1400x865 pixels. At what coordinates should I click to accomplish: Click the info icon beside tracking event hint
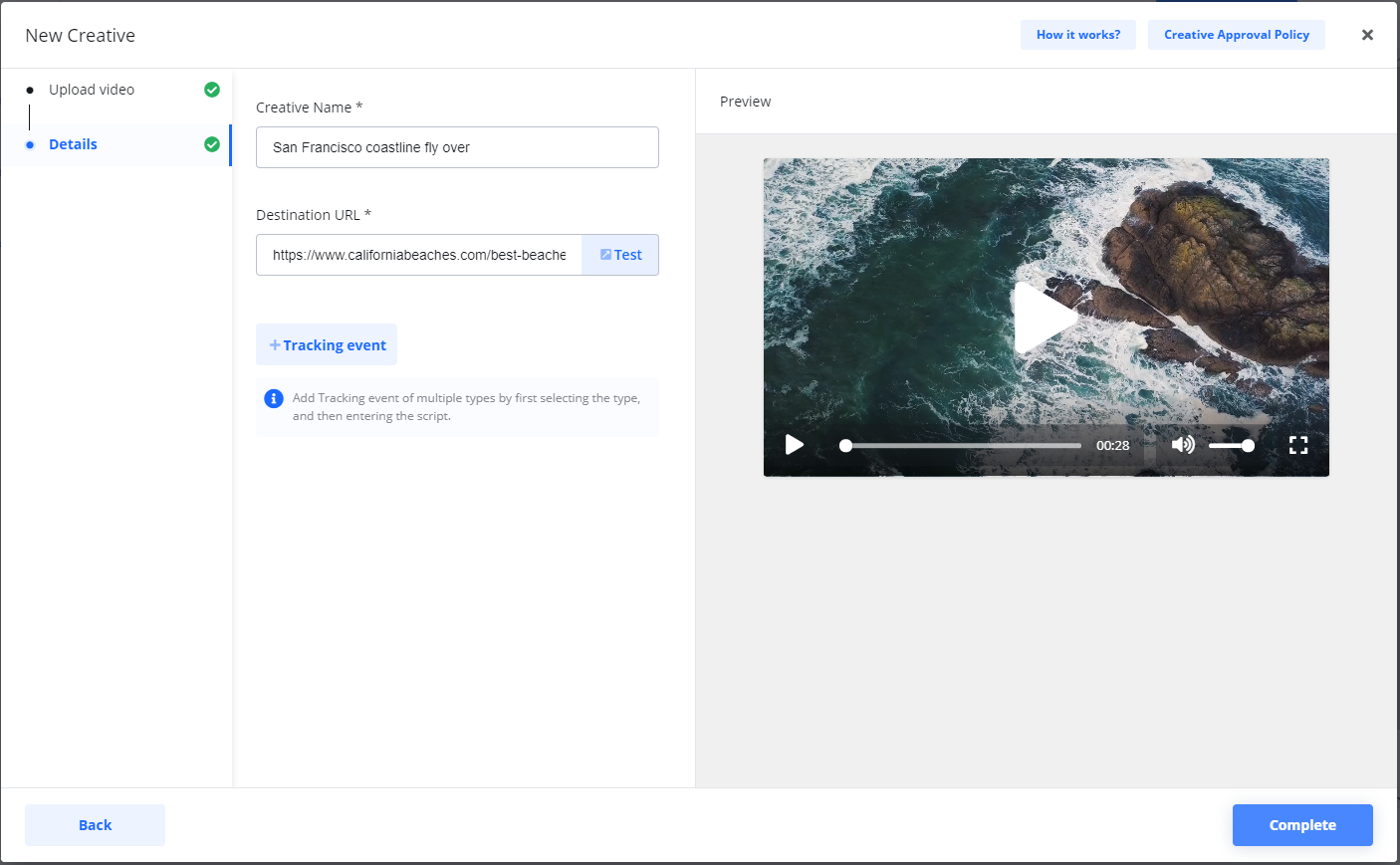[x=274, y=398]
